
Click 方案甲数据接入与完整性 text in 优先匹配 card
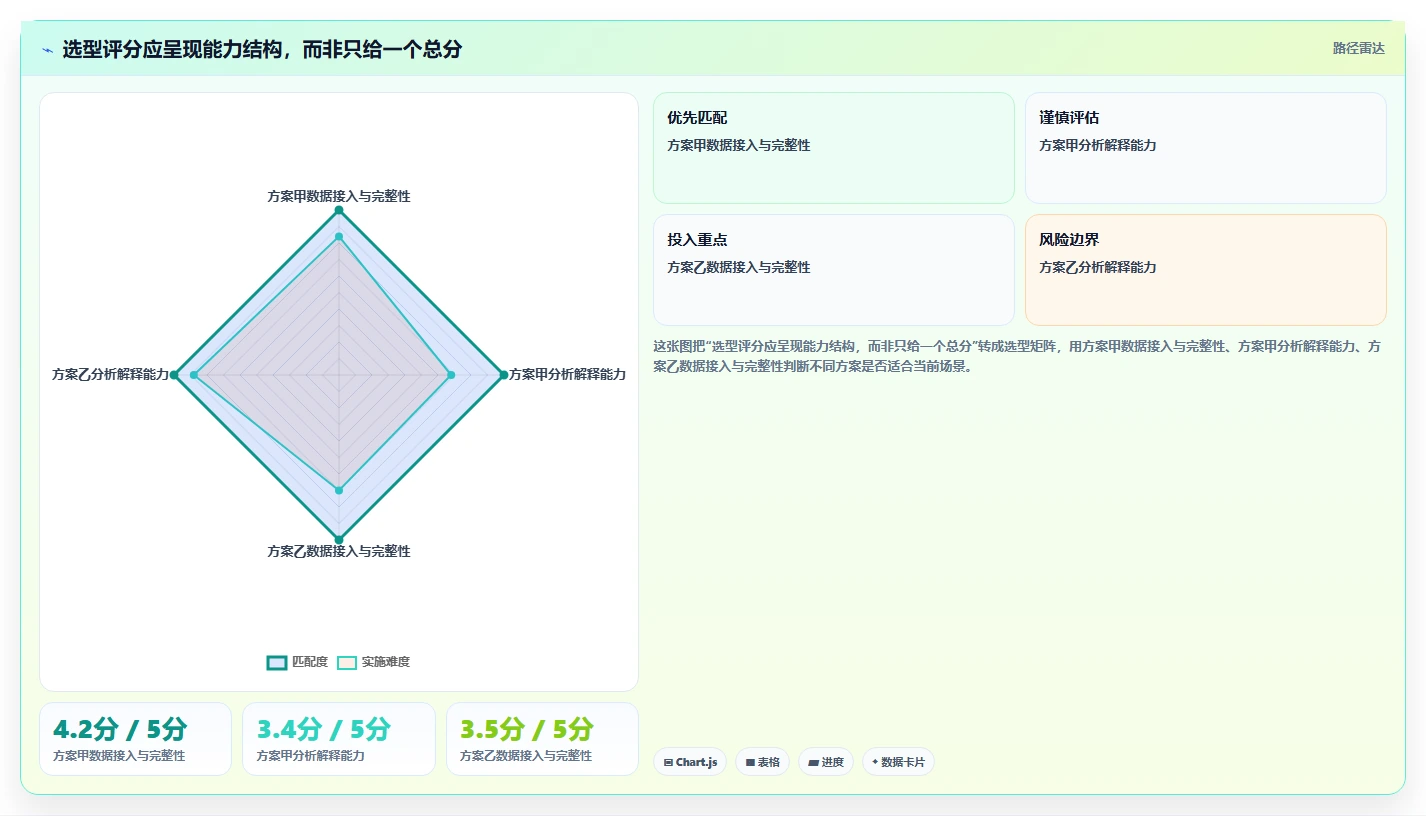(739, 145)
